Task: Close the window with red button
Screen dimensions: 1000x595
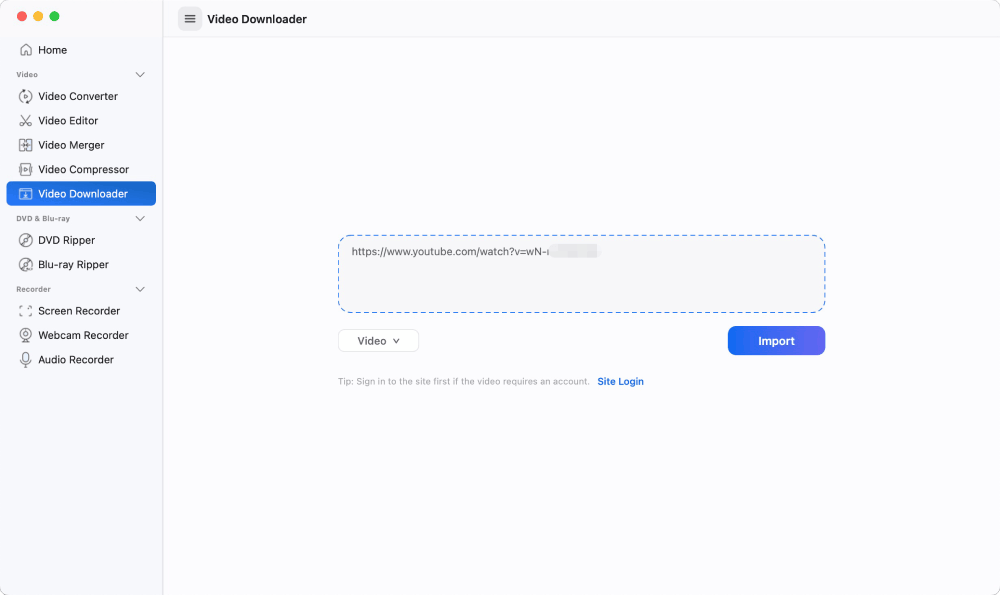Action: pyautogui.click(x=22, y=16)
